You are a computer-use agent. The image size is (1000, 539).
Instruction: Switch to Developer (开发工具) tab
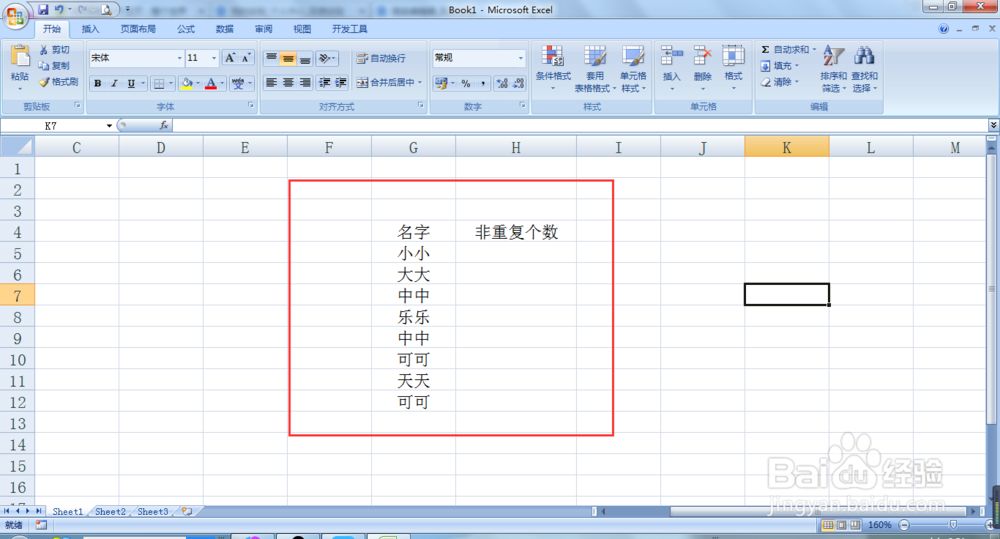click(x=349, y=29)
